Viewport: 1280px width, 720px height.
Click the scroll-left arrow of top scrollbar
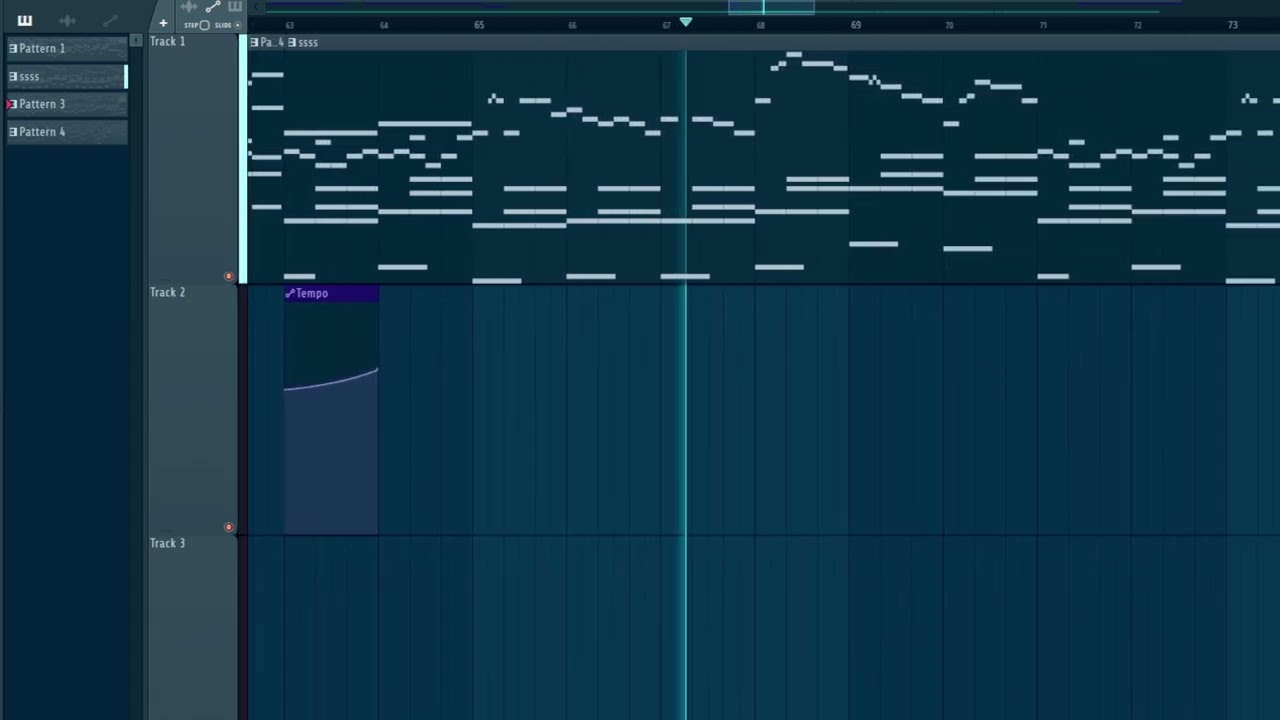[x=254, y=7]
